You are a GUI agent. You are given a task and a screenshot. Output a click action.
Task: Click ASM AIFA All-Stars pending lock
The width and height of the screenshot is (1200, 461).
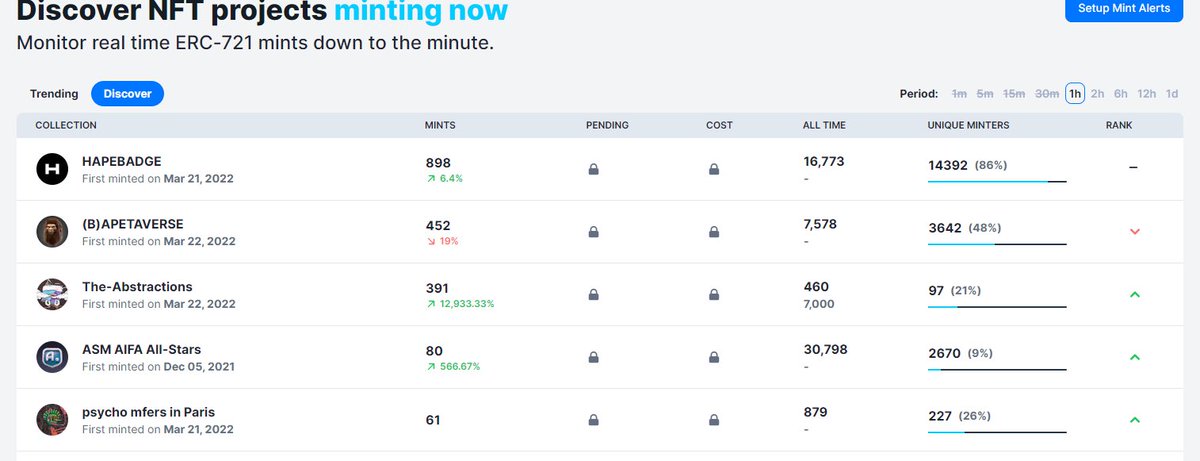click(593, 357)
